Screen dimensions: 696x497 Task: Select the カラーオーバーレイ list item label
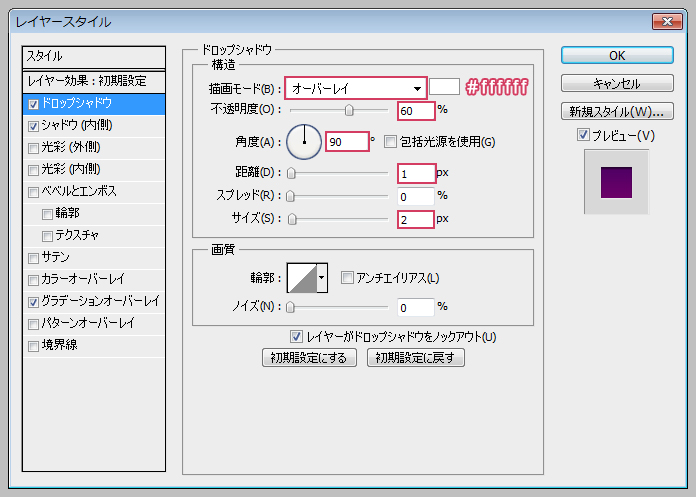[x=83, y=279]
